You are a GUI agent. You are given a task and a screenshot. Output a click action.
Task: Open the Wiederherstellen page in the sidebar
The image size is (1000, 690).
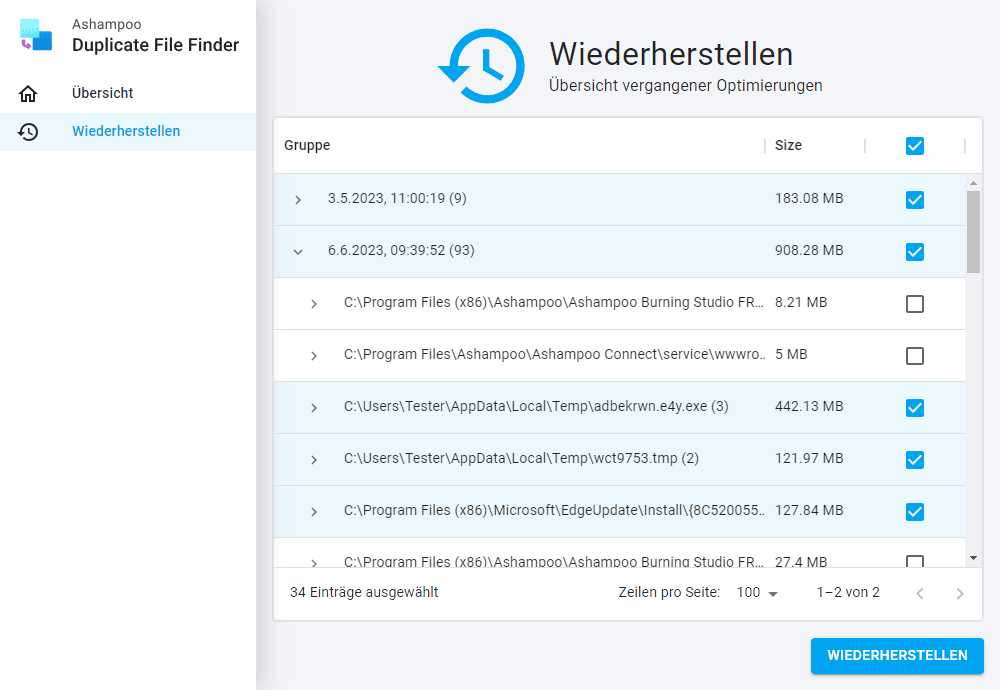click(x=128, y=131)
